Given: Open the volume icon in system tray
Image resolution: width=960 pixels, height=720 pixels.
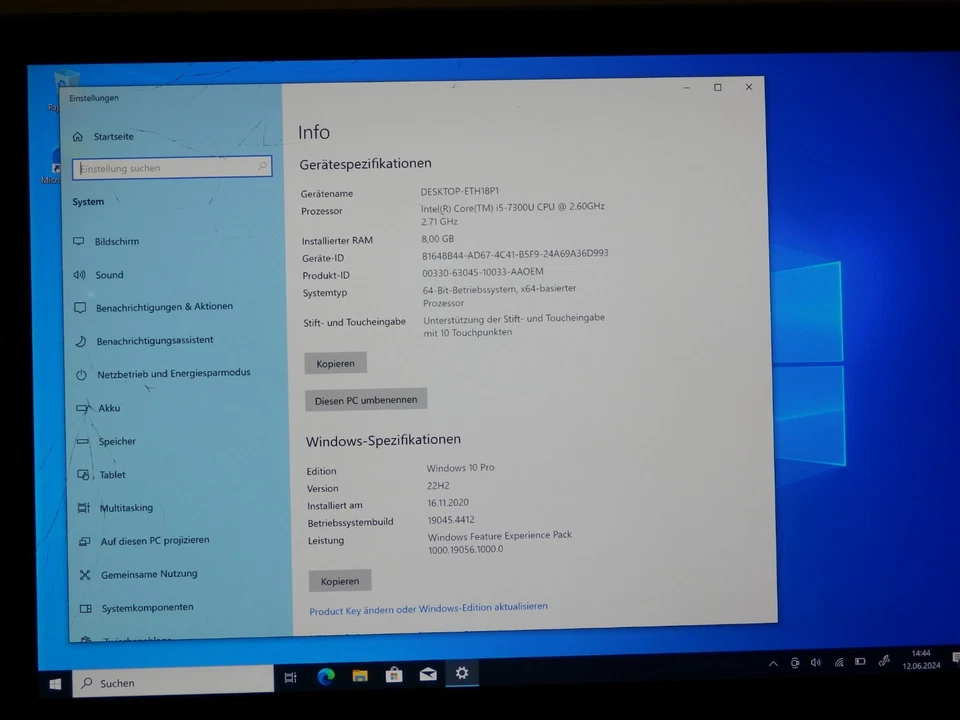Looking at the screenshot, I should pos(815,662).
